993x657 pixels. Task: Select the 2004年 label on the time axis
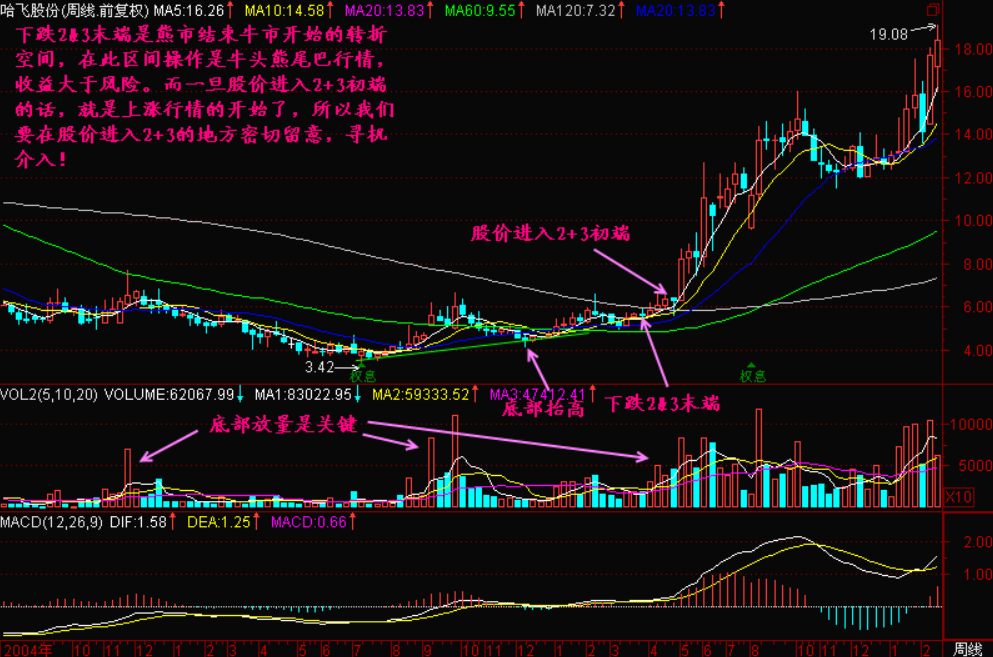click(22, 648)
